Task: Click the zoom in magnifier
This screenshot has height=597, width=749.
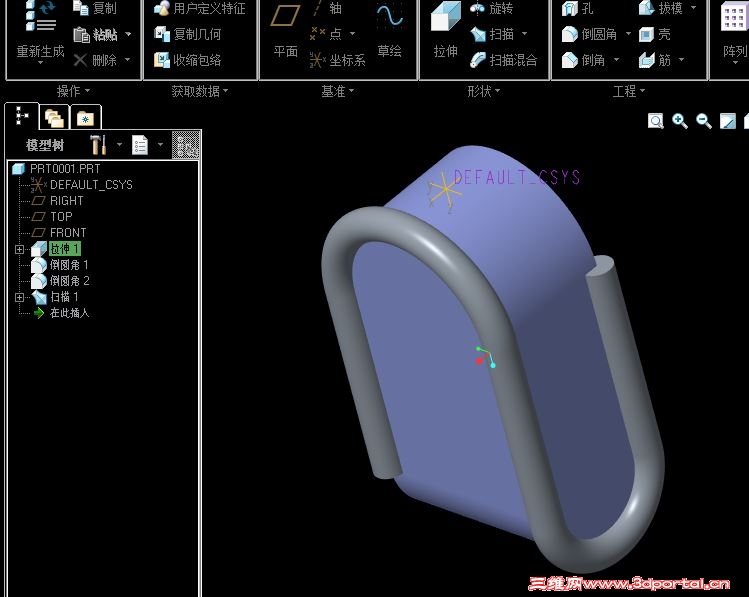Action: tap(679, 121)
